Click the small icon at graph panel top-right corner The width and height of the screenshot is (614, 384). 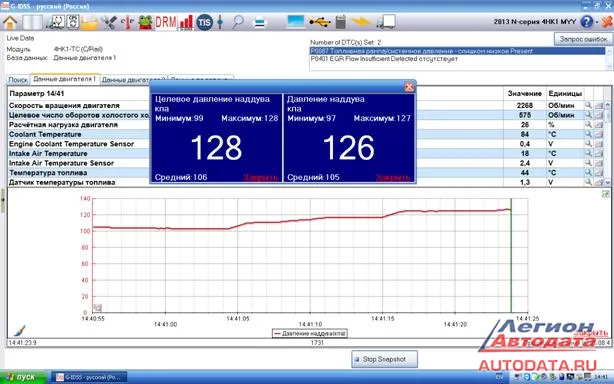point(605,194)
